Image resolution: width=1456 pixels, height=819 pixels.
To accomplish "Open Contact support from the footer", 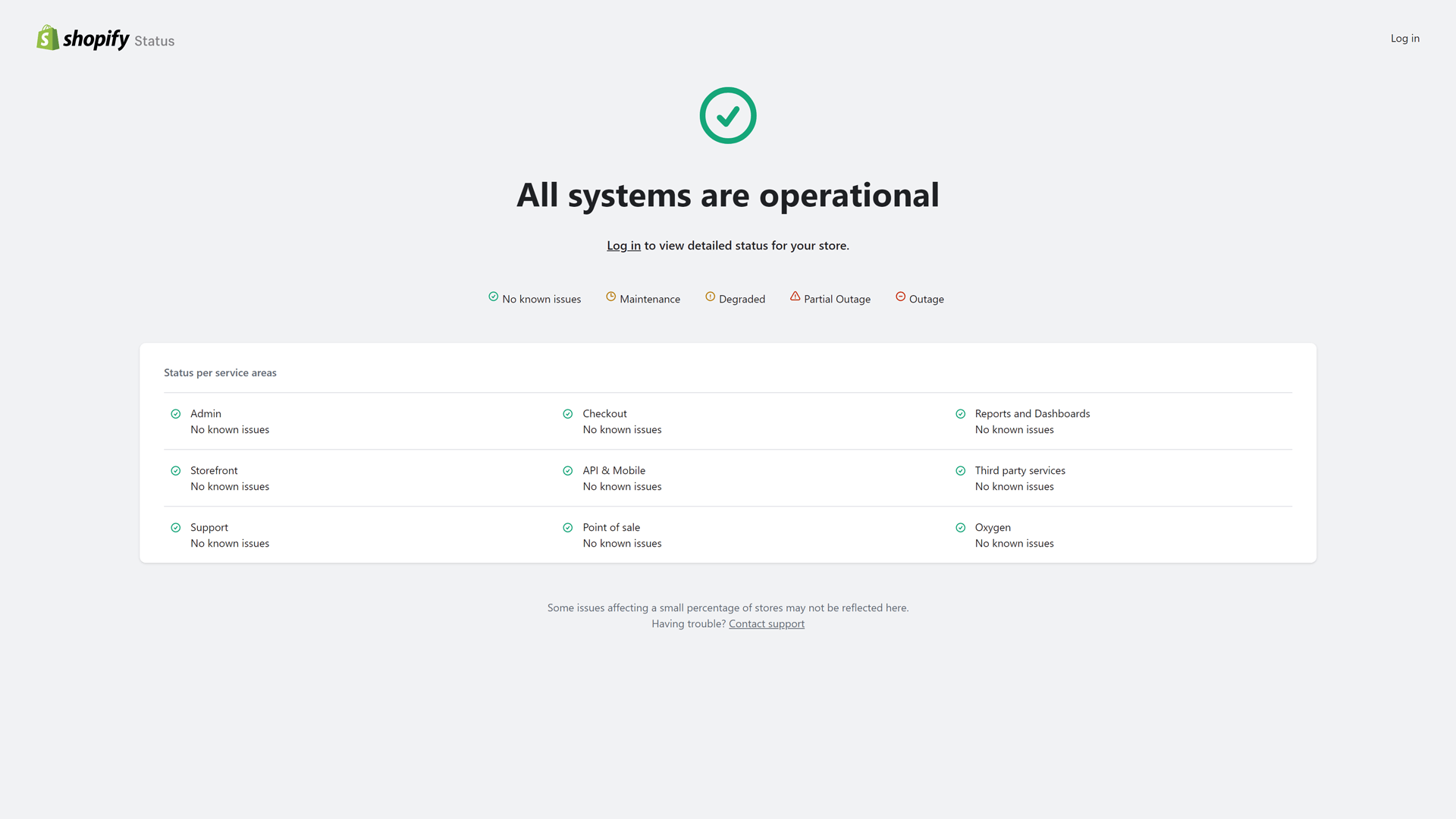I will click(x=766, y=623).
